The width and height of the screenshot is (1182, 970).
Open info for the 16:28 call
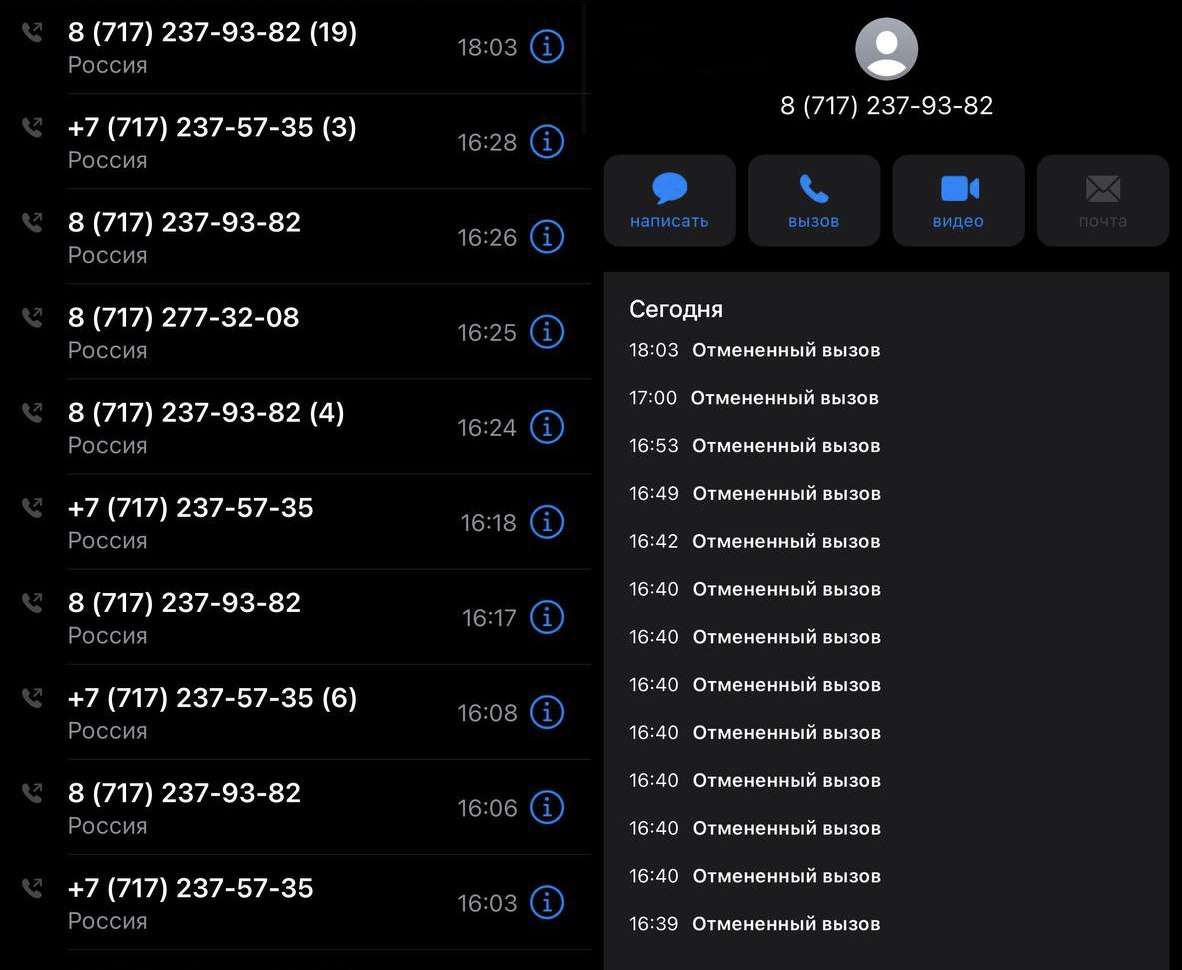[x=547, y=142]
